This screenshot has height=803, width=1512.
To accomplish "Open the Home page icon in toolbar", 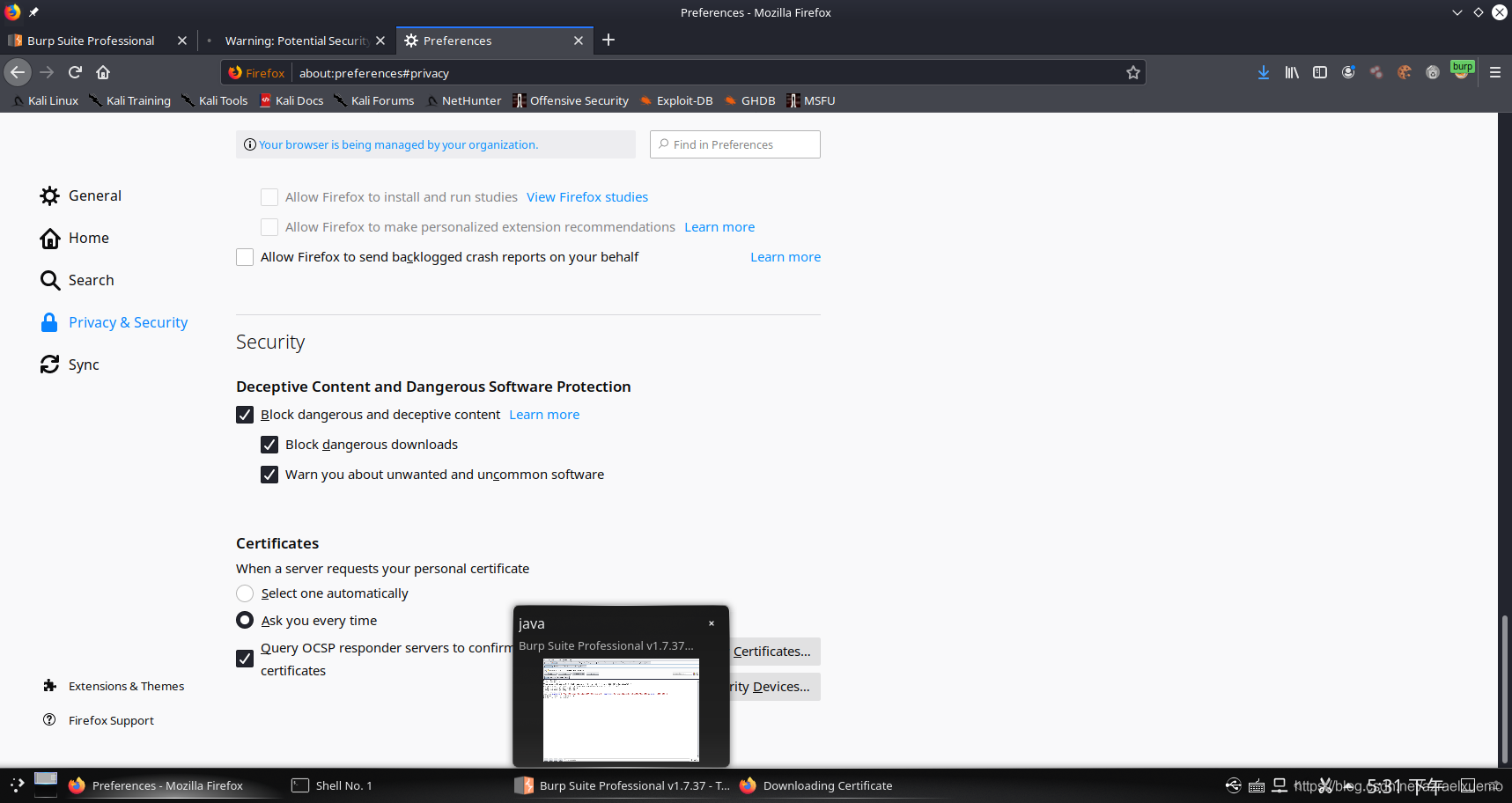I will pos(103,72).
